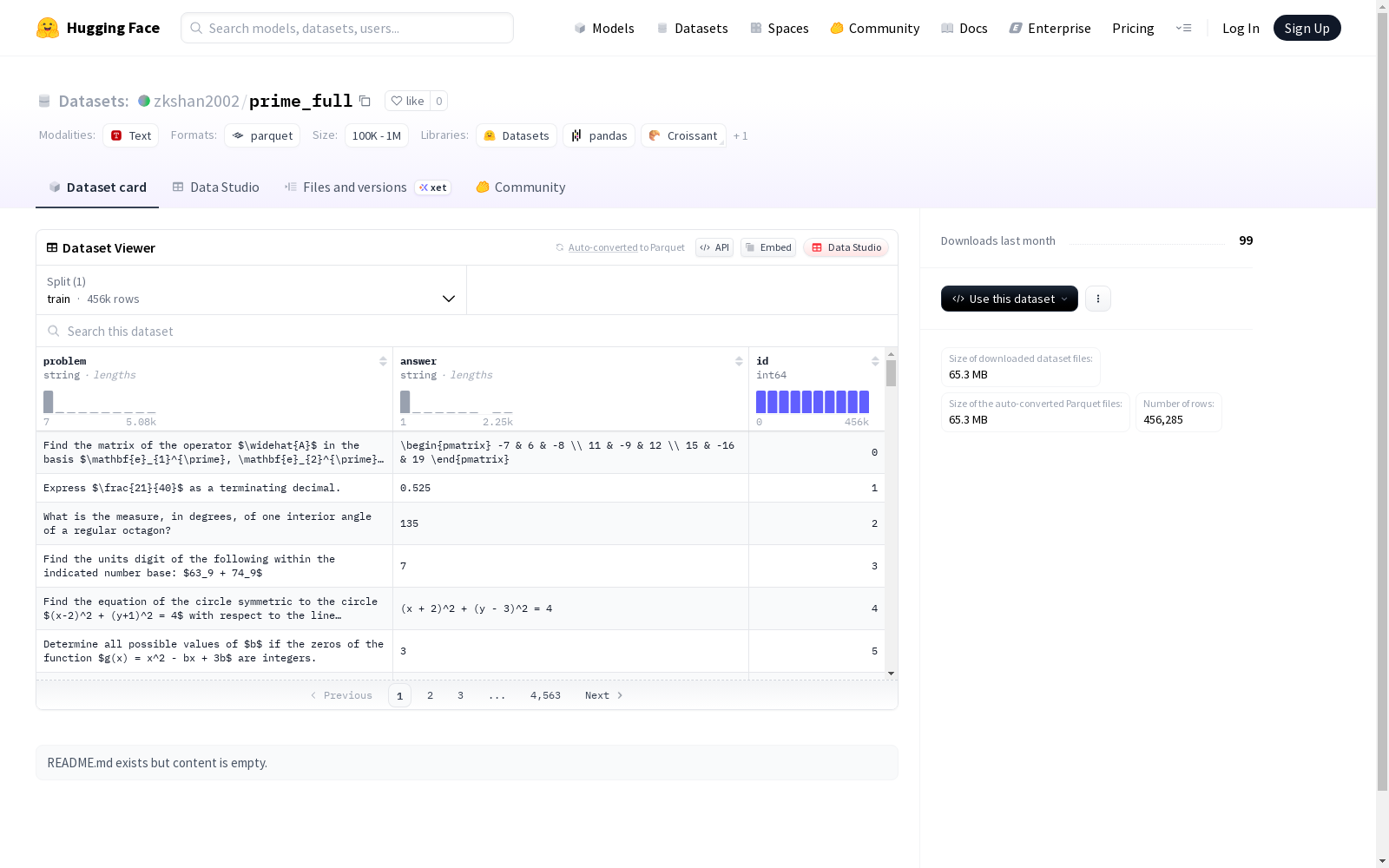The height and width of the screenshot is (868, 1389).
Task: Open the Pricing page
Action: (1133, 28)
